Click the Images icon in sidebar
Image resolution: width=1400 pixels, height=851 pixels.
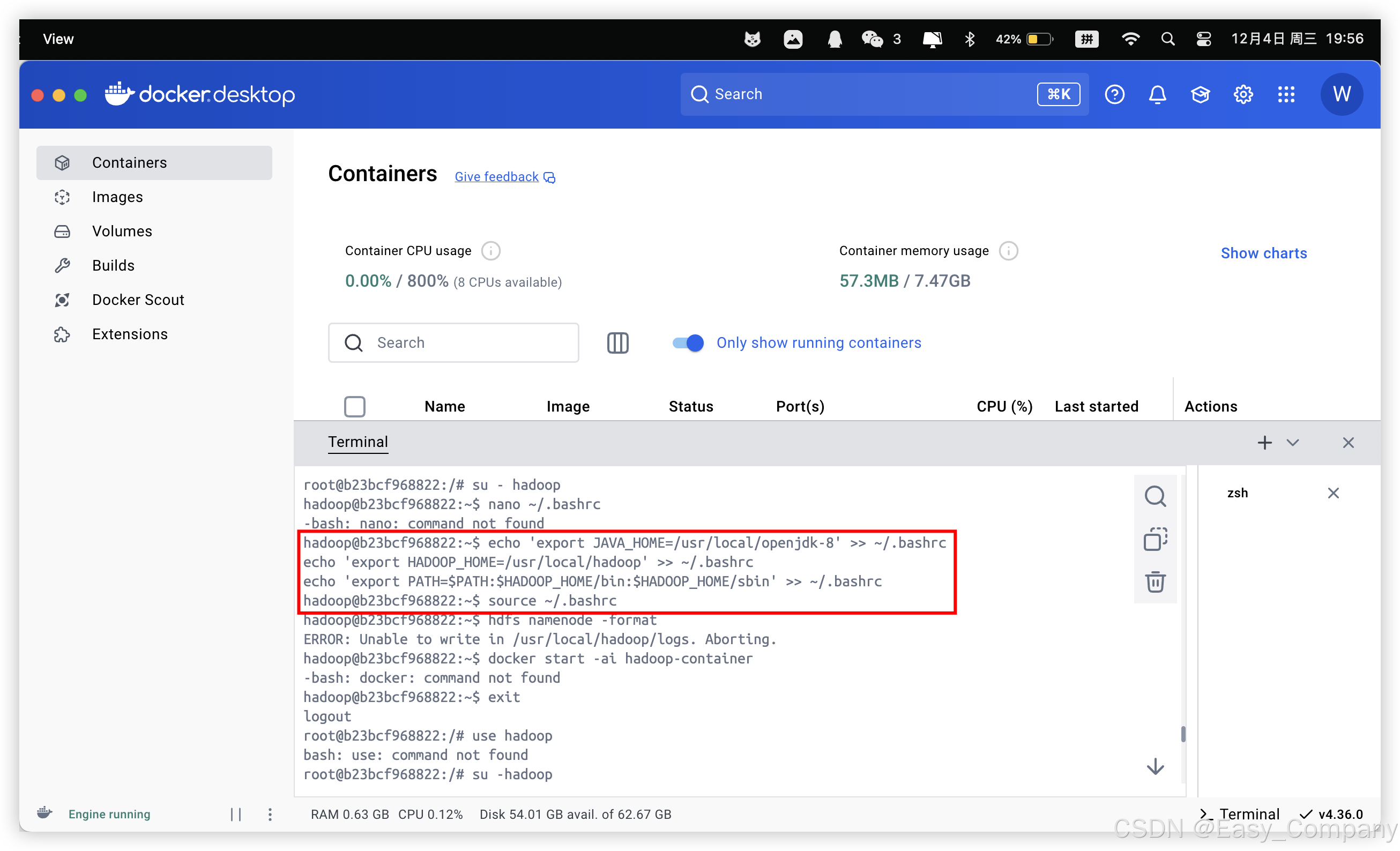click(62, 197)
